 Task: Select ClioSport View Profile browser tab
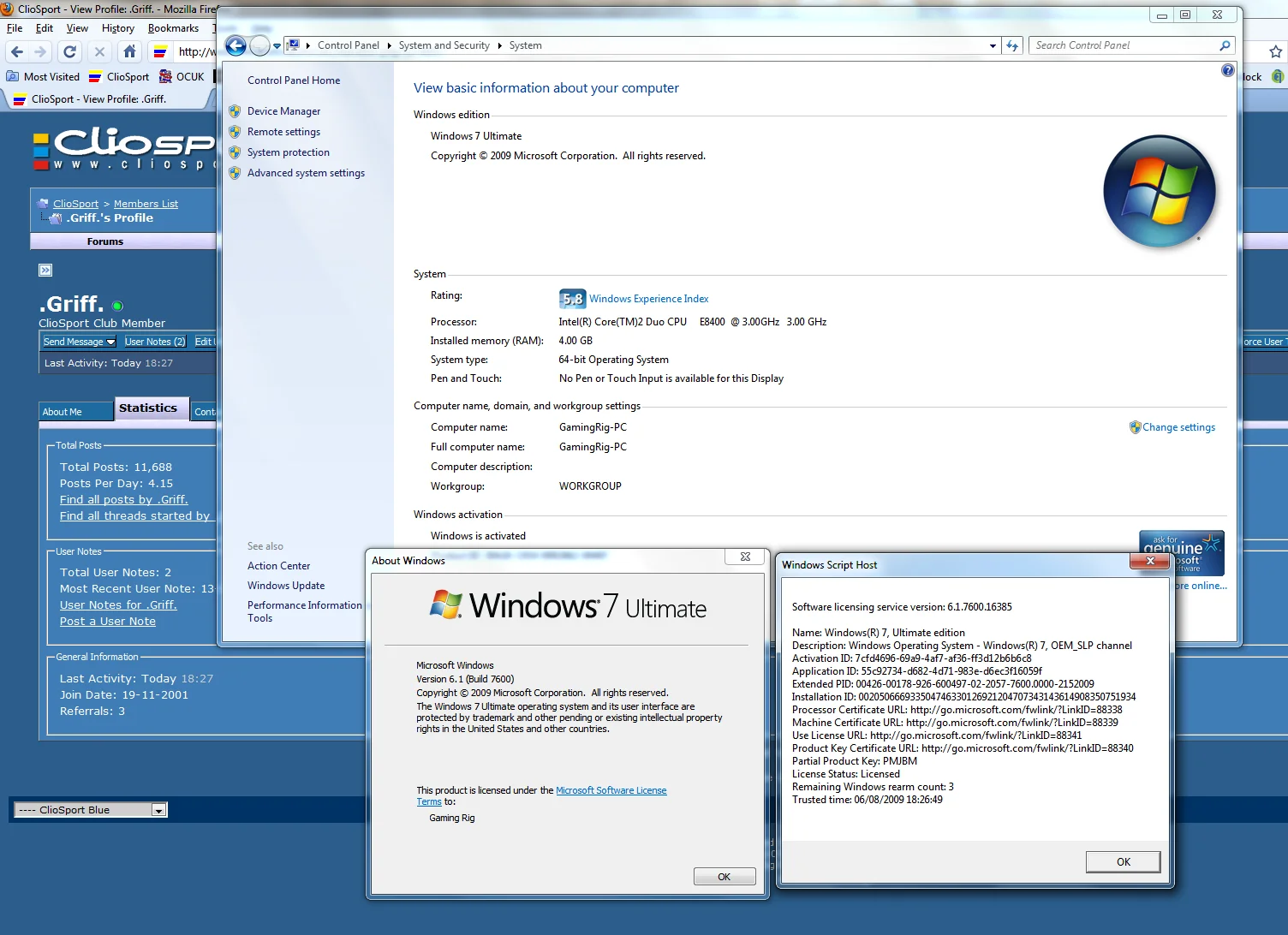pos(107,99)
